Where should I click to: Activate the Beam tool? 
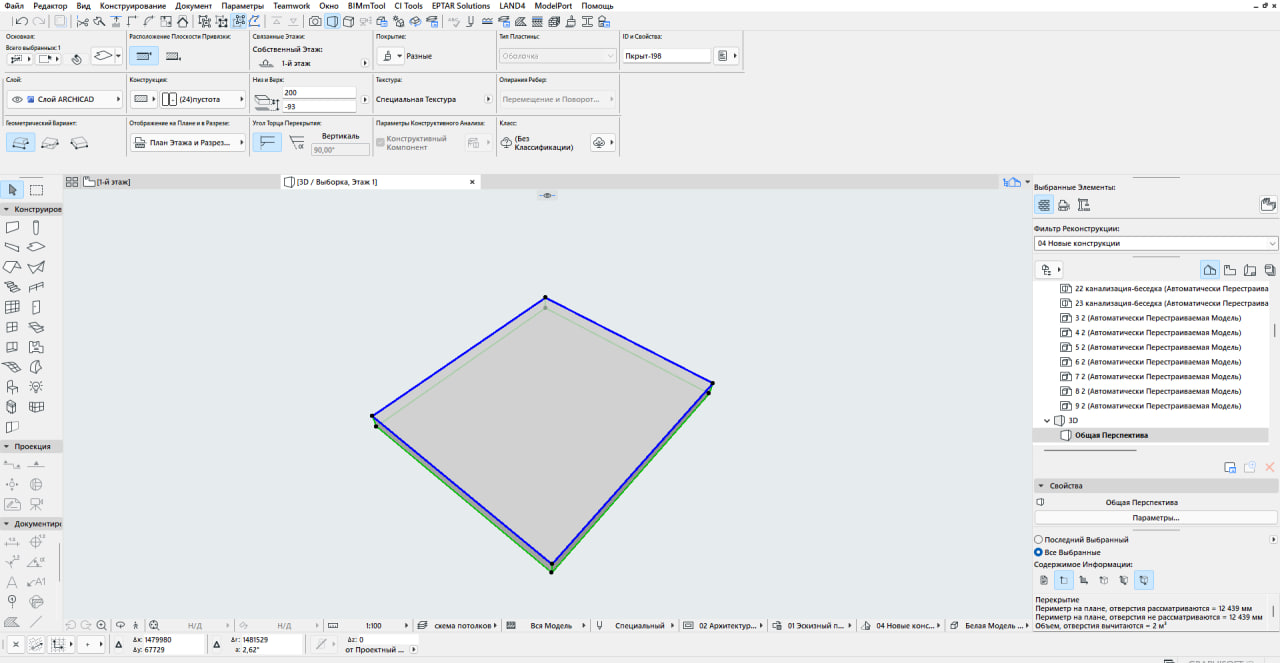[13, 247]
